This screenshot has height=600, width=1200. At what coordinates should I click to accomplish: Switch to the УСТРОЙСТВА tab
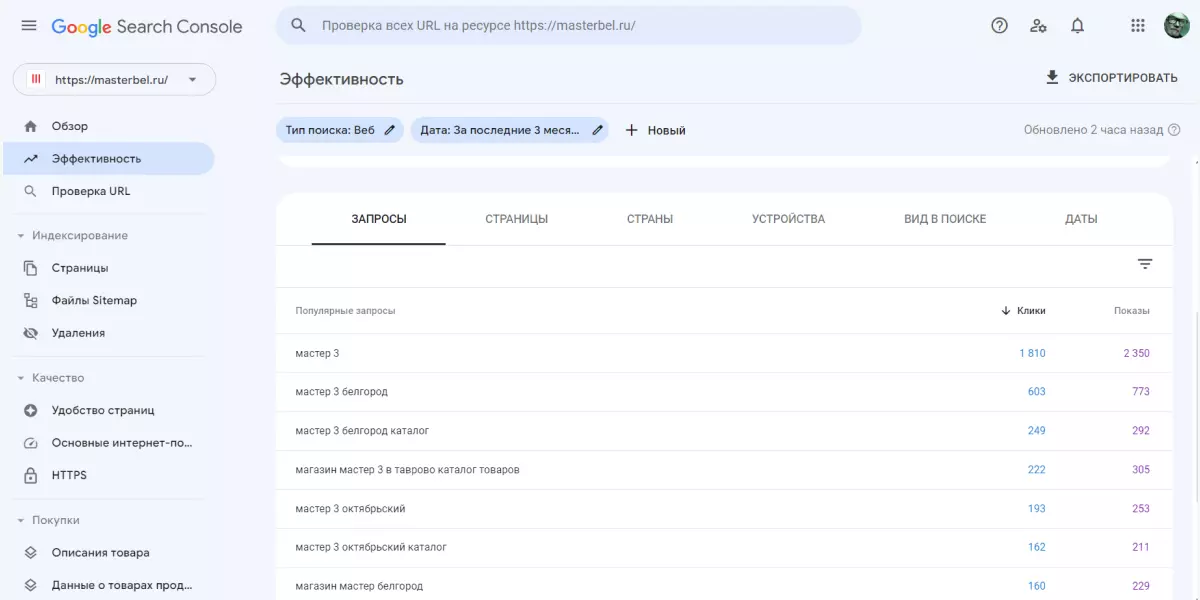tap(788, 219)
